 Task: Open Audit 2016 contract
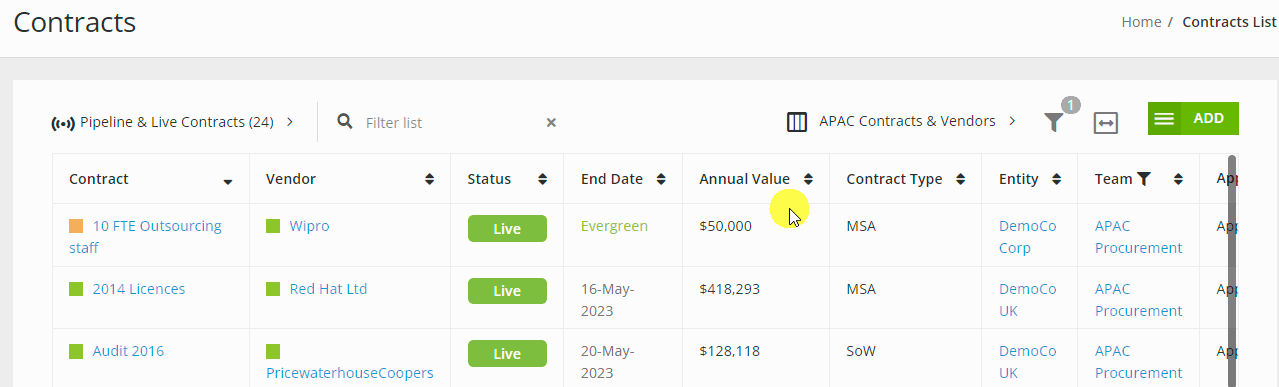coord(128,351)
